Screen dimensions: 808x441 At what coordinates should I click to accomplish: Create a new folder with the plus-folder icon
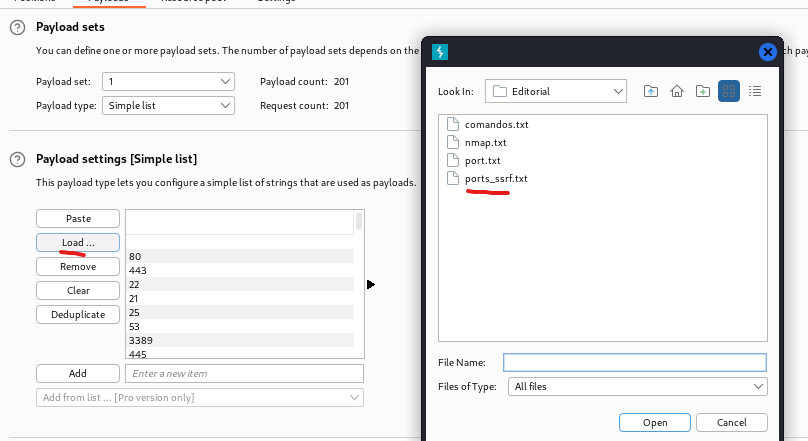click(703, 91)
